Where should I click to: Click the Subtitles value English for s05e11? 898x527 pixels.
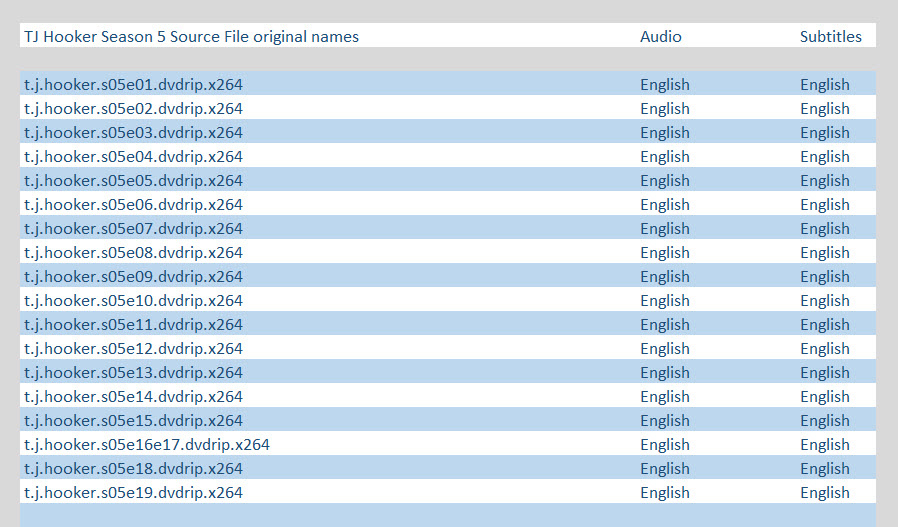[x=825, y=325]
